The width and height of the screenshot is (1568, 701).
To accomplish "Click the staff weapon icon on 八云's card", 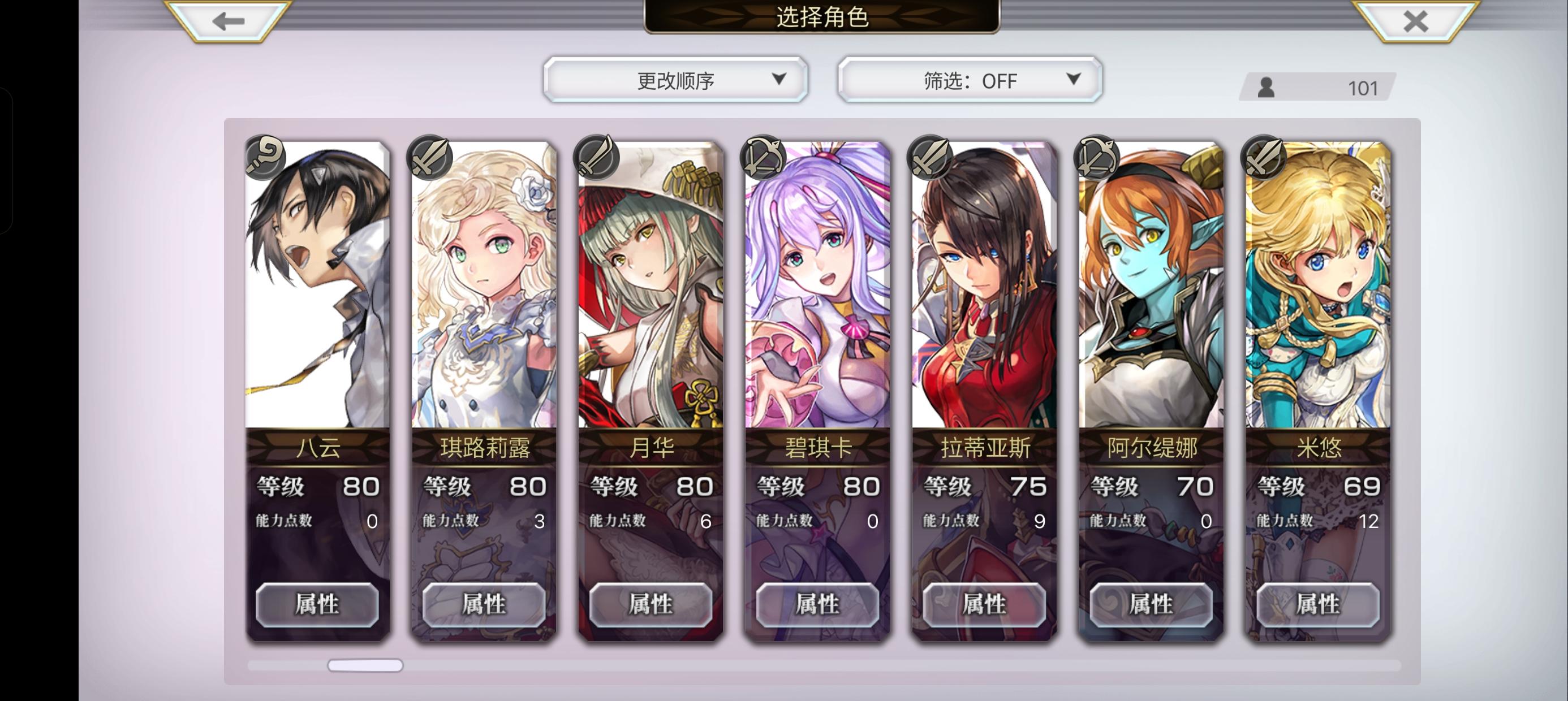I will point(265,157).
